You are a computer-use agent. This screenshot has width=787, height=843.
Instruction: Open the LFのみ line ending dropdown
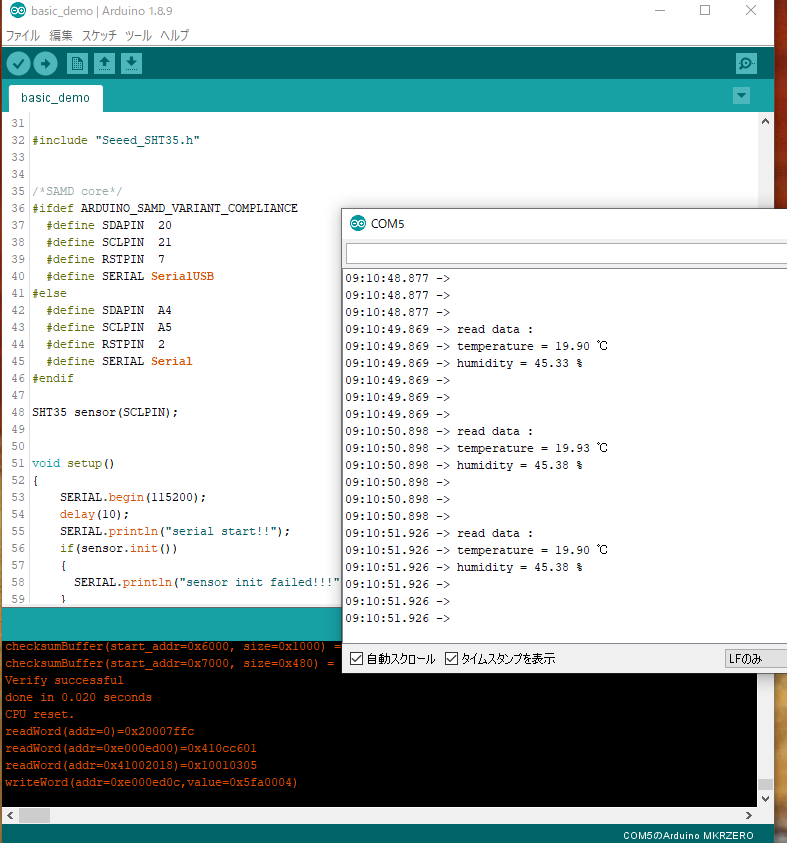pos(754,659)
